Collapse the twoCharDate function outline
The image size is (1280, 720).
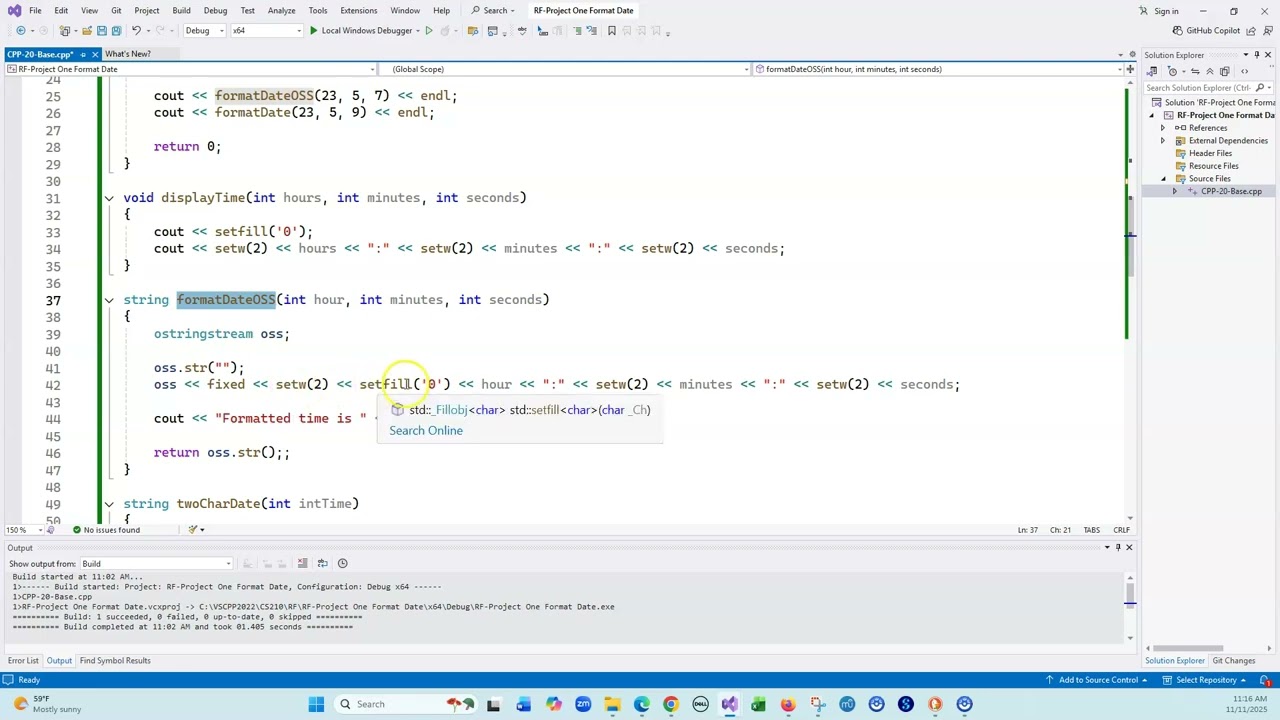[x=109, y=504]
